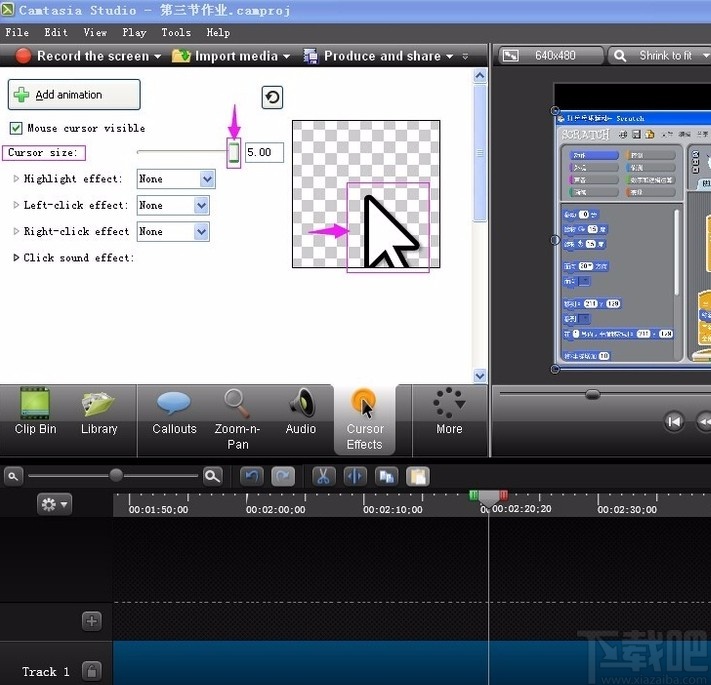This screenshot has height=685, width=711.
Task: Zoom in the timeline magnifier icon
Action: [x=212, y=476]
